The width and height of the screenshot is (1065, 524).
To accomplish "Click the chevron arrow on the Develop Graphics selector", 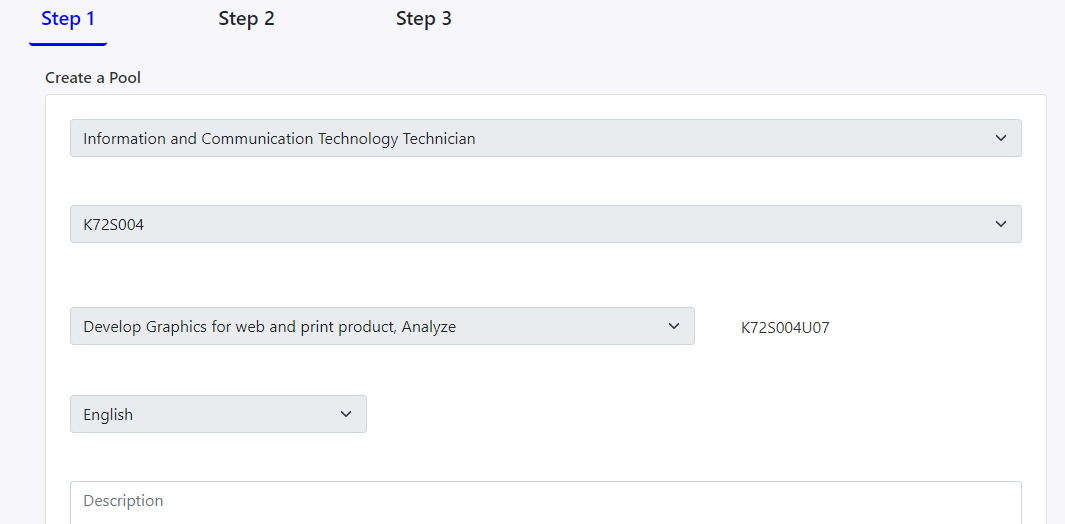I will click(x=674, y=327).
